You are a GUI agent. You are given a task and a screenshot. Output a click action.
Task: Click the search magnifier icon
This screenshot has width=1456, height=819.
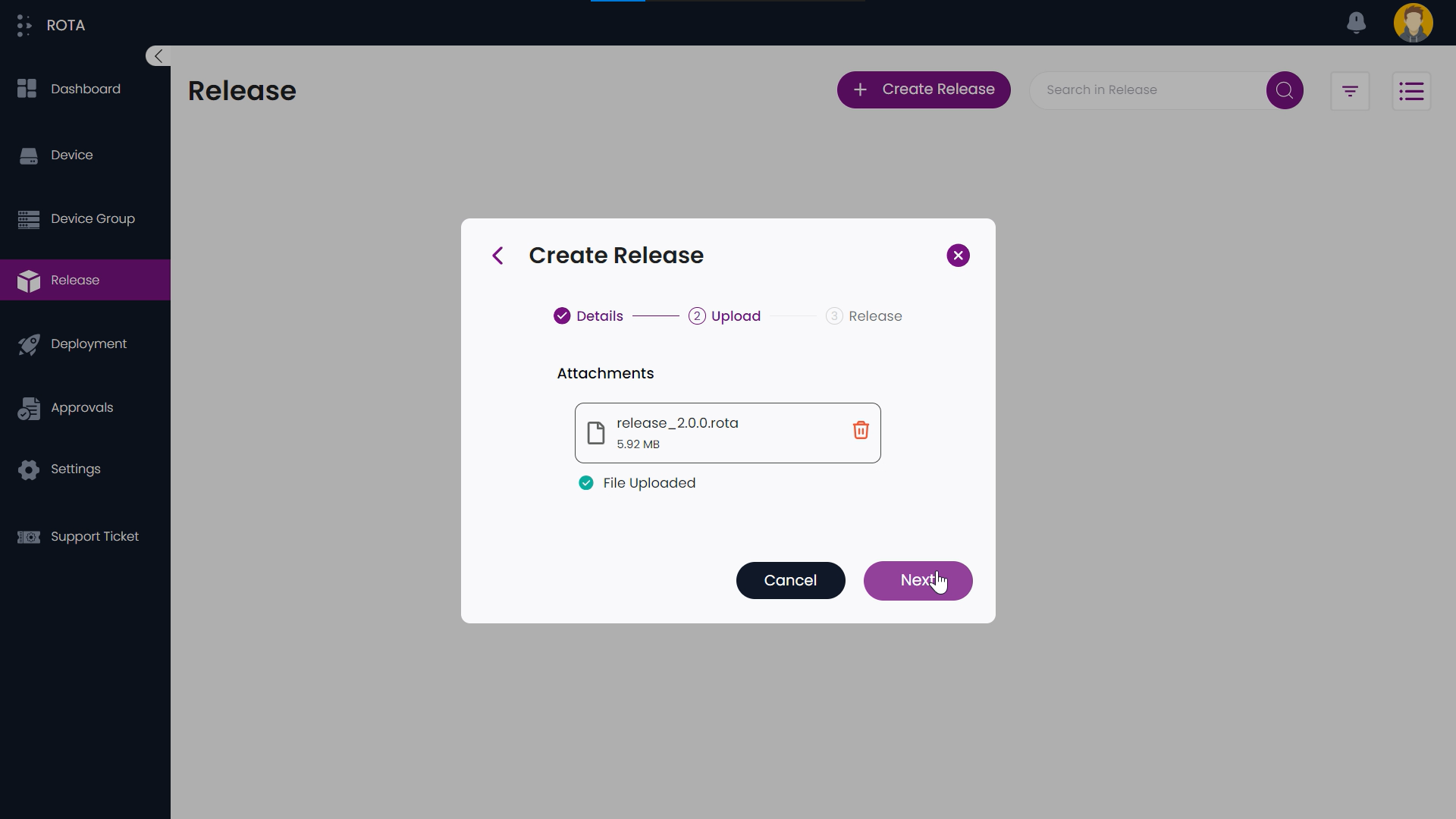[x=1284, y=89]
